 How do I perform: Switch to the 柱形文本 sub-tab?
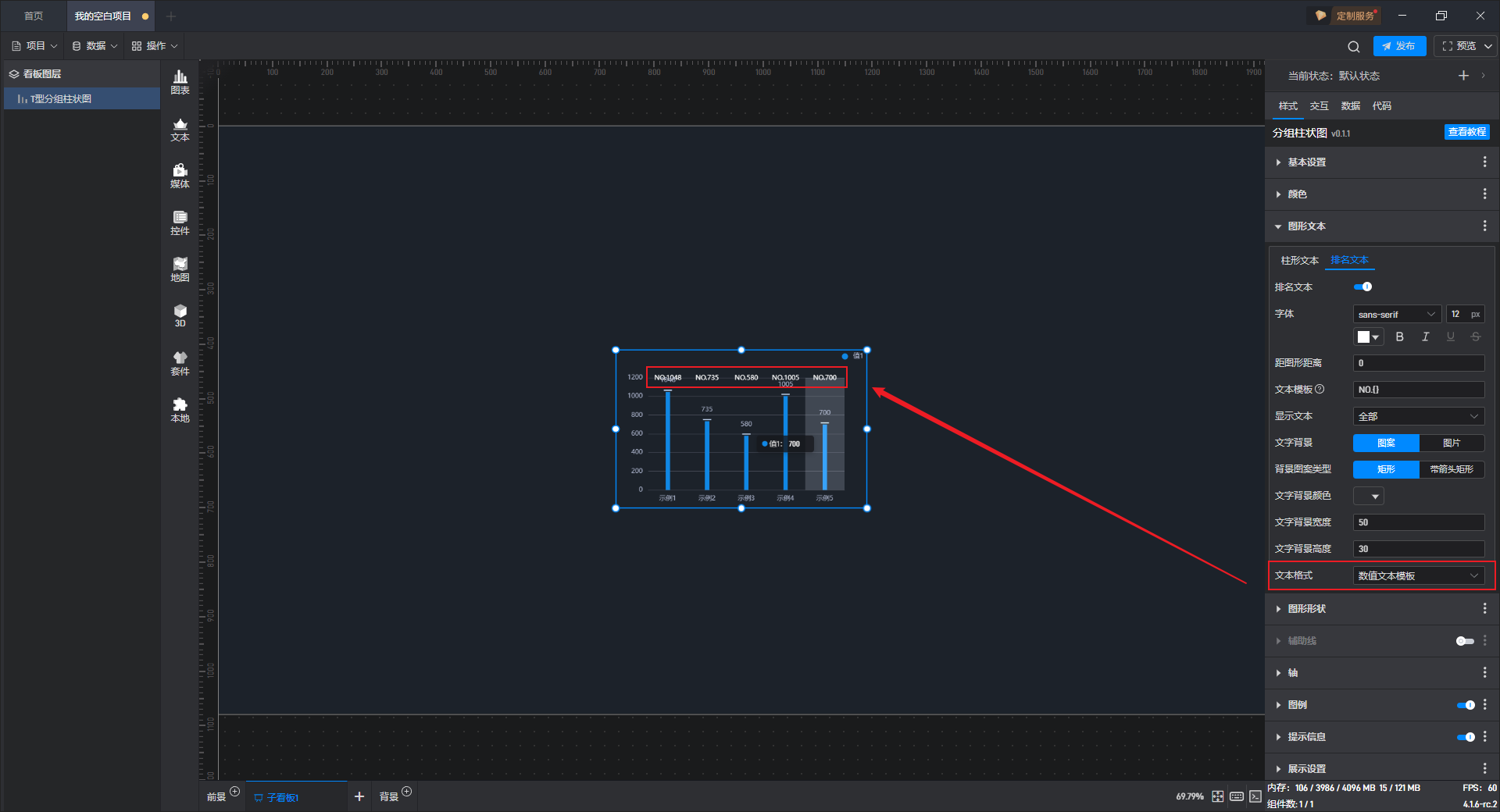pyautogui.click(x=1299, y=260)
